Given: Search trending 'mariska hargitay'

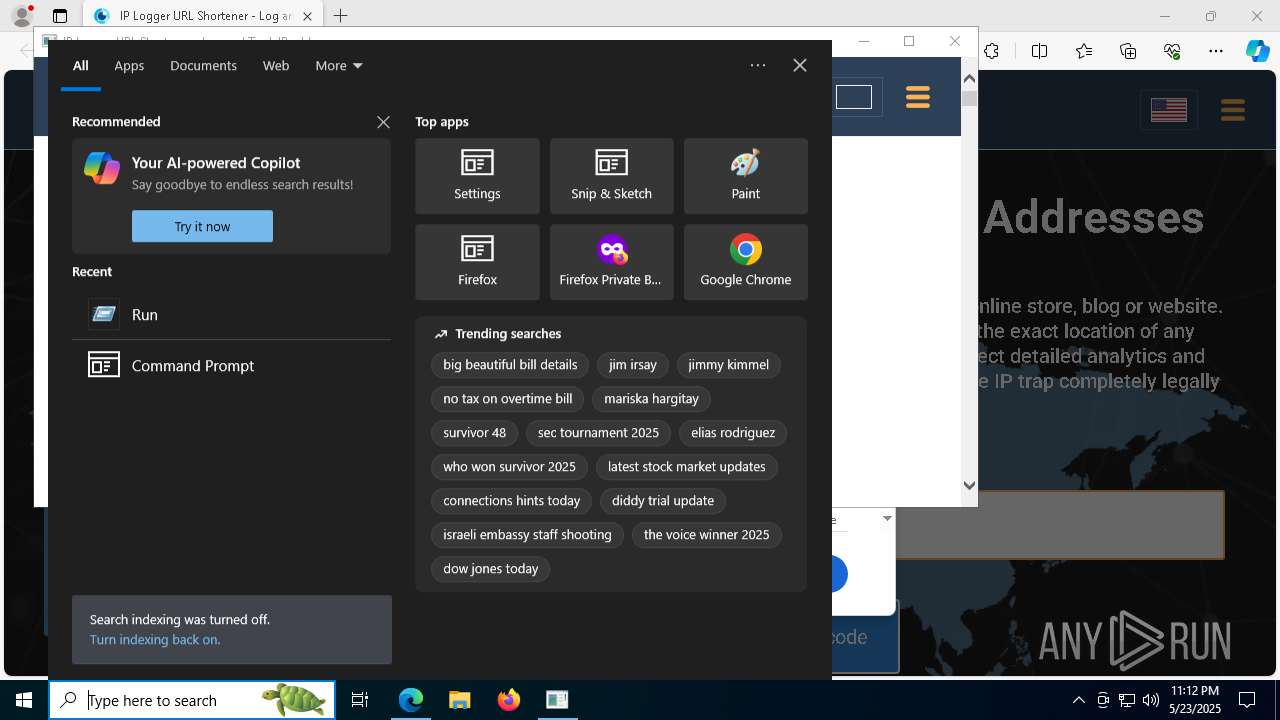Looking at the screenshot, I should coord(651,399).
